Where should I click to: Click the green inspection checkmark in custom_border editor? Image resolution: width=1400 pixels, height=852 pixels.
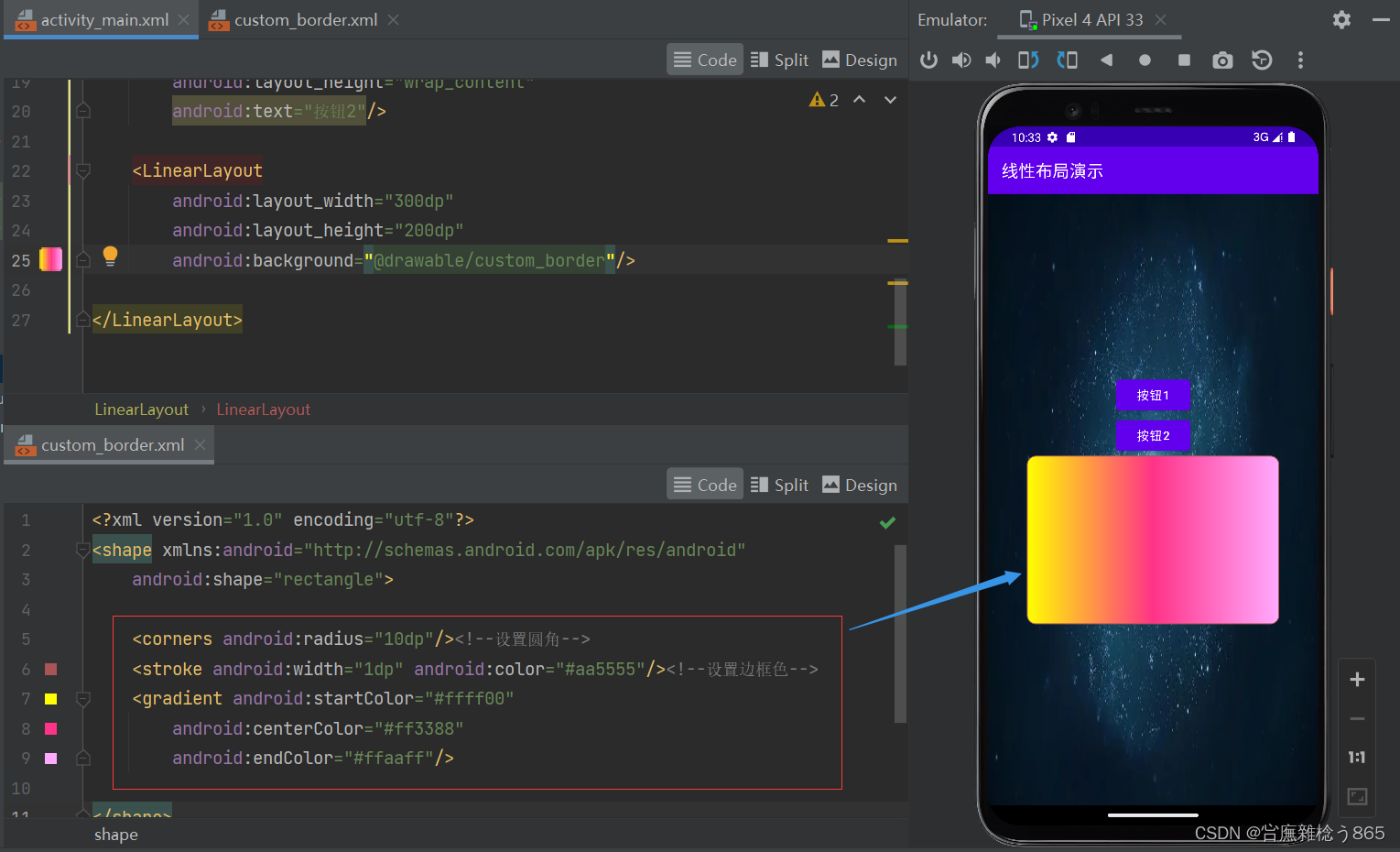tap(887, 523)
